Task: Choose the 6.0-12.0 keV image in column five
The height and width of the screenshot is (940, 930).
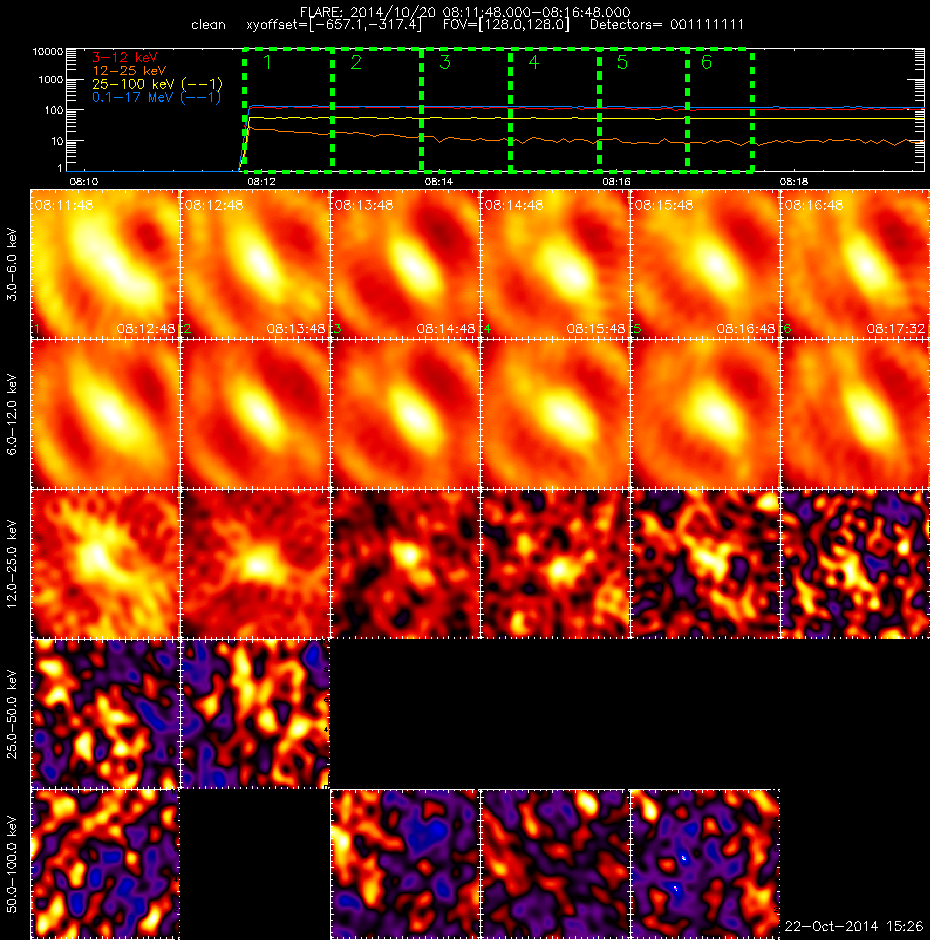Action: 705,414
